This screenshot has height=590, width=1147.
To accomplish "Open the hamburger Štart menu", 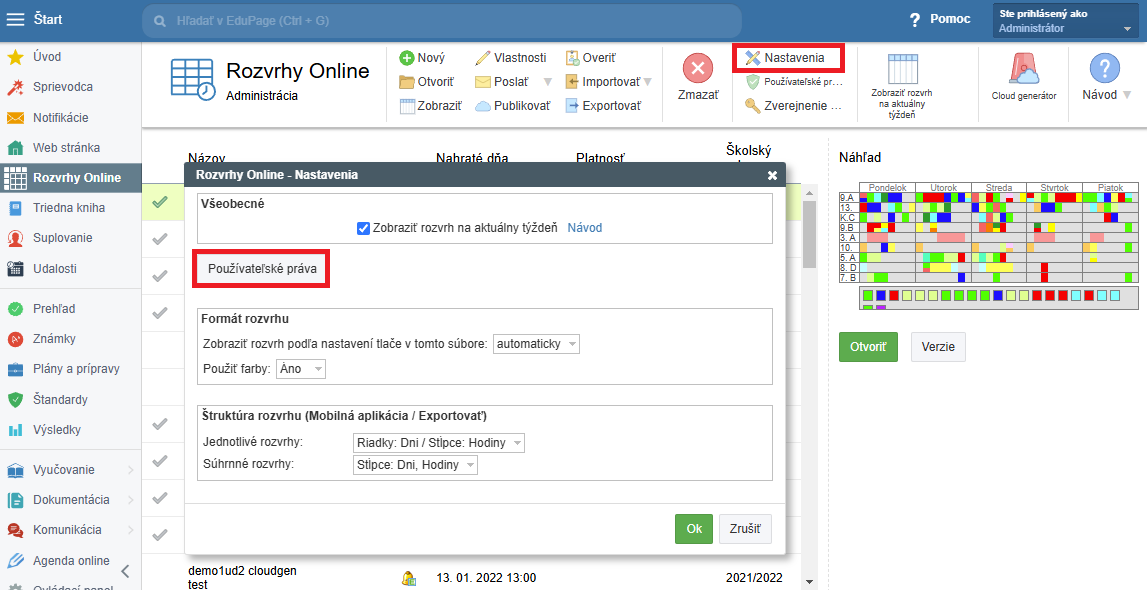I will click(x=16, y=19).
